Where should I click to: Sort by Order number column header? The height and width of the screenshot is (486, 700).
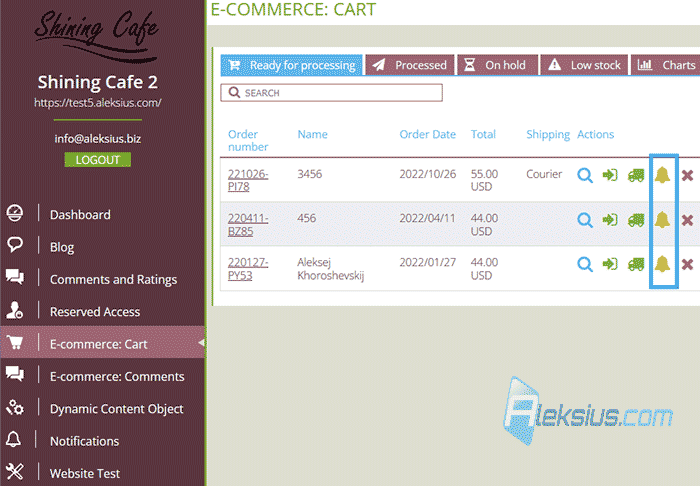[248, 141]
